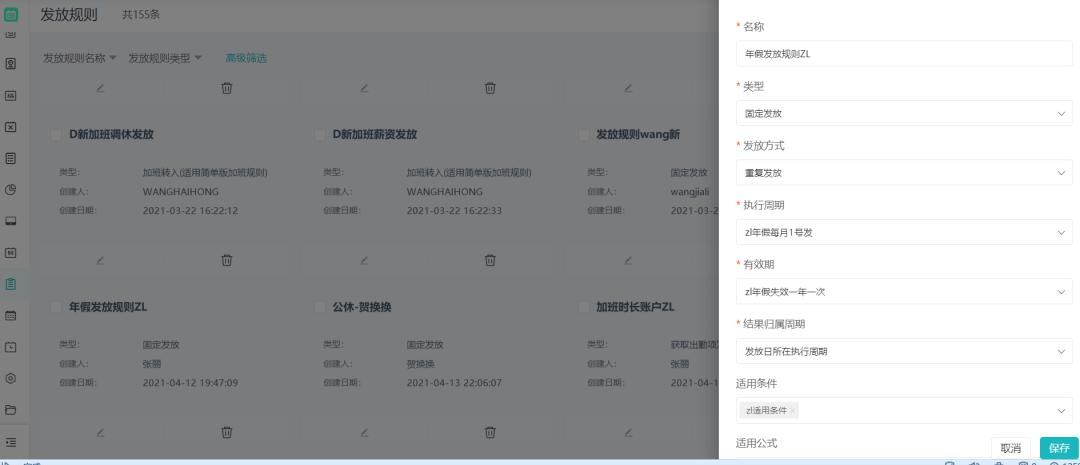Image resolution: width=1080 pixels, height=465 pixels.
Task: Tick the D新加班薪资发放 checkbox
Action: [320, 135]
